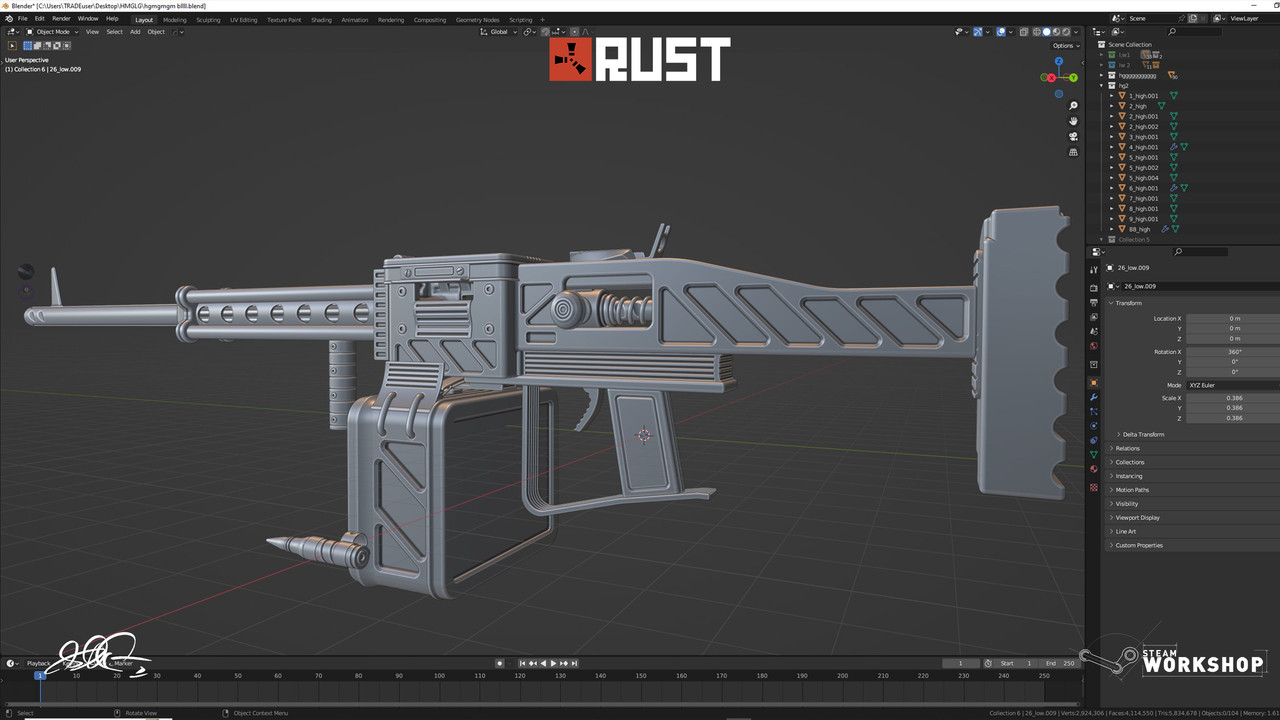
Task: Open the Modifiers properties tab
Action: (x=1094, y=397)
